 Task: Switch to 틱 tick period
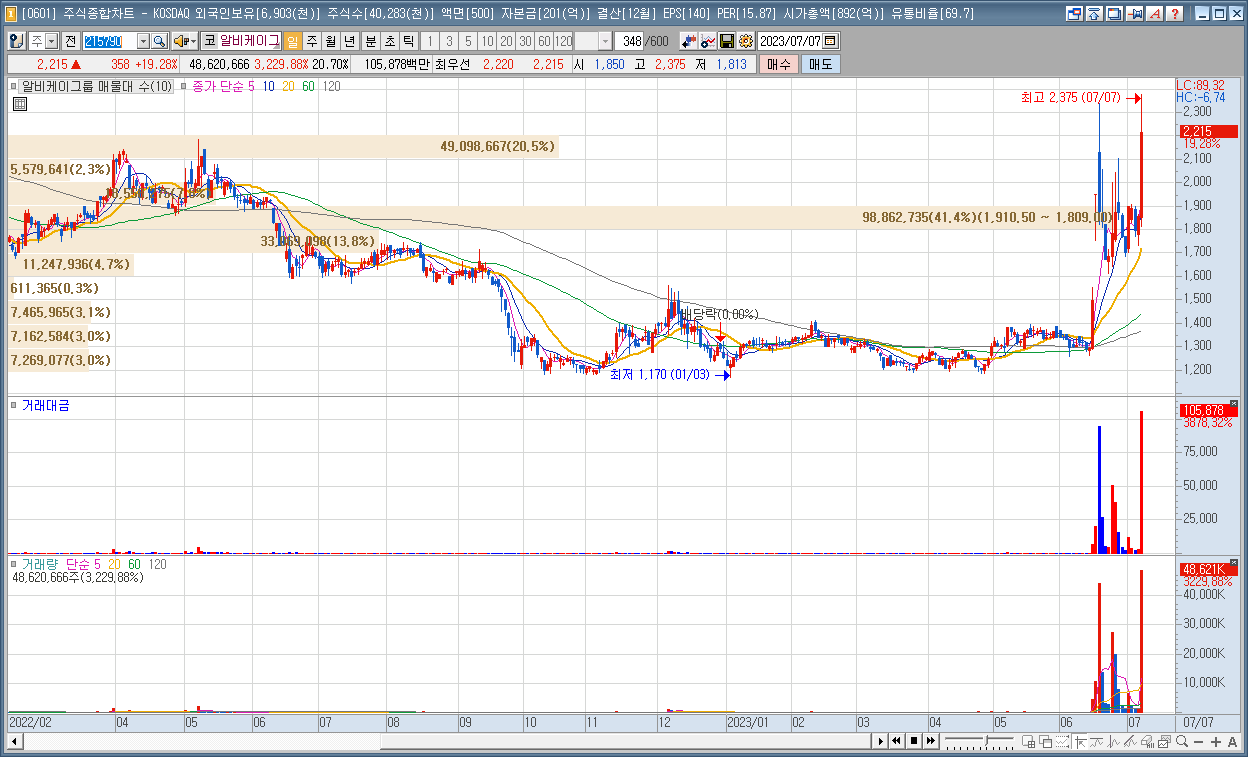pos(408,41)
